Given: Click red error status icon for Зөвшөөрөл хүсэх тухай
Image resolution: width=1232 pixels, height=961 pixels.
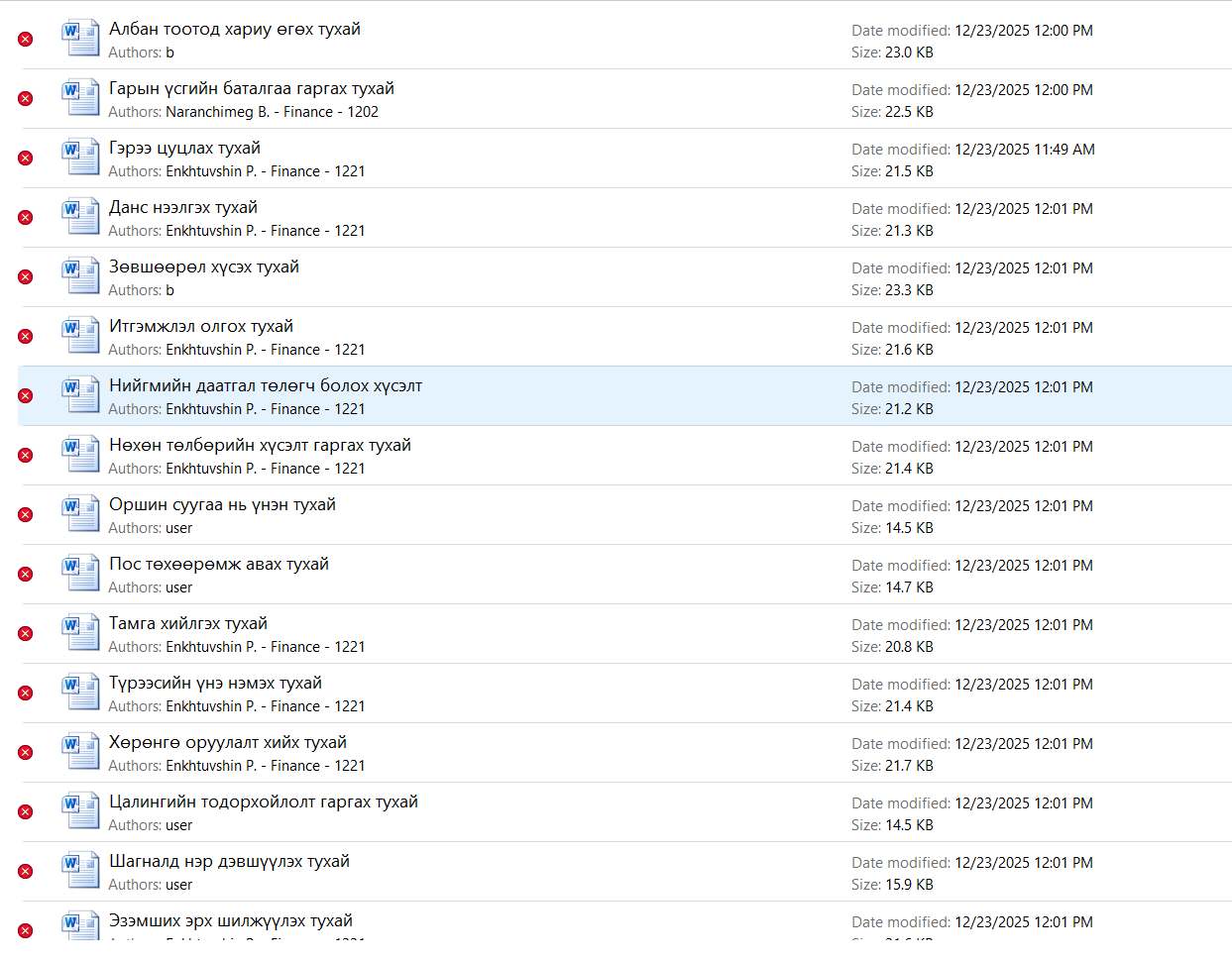Looking at the screenshot, I should click(26, 276).
